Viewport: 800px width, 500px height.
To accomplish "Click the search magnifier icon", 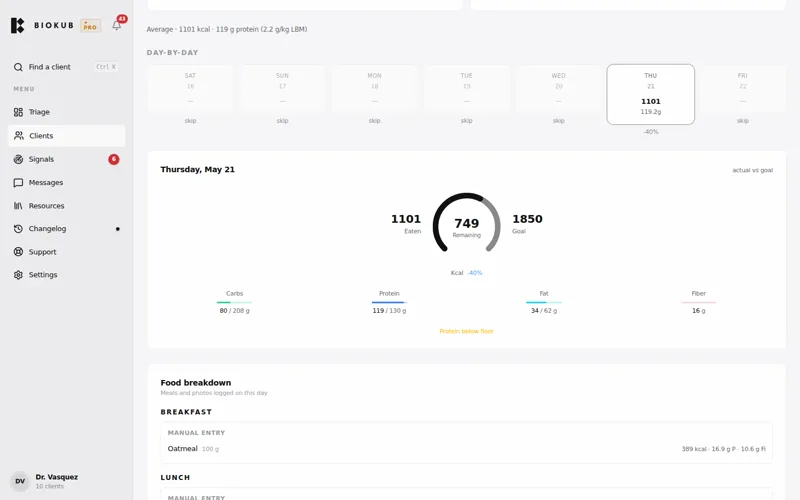I will click(x=18, y=67).
